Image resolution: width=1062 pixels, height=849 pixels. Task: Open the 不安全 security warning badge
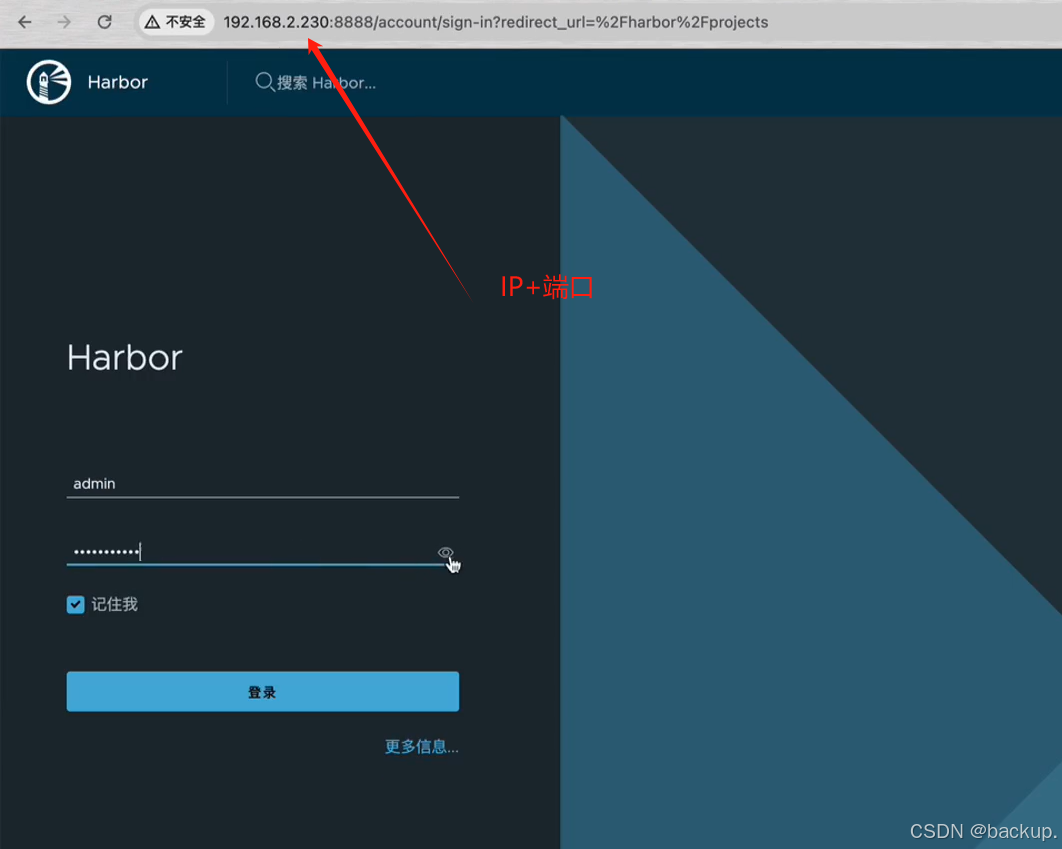tap(176, 22)
